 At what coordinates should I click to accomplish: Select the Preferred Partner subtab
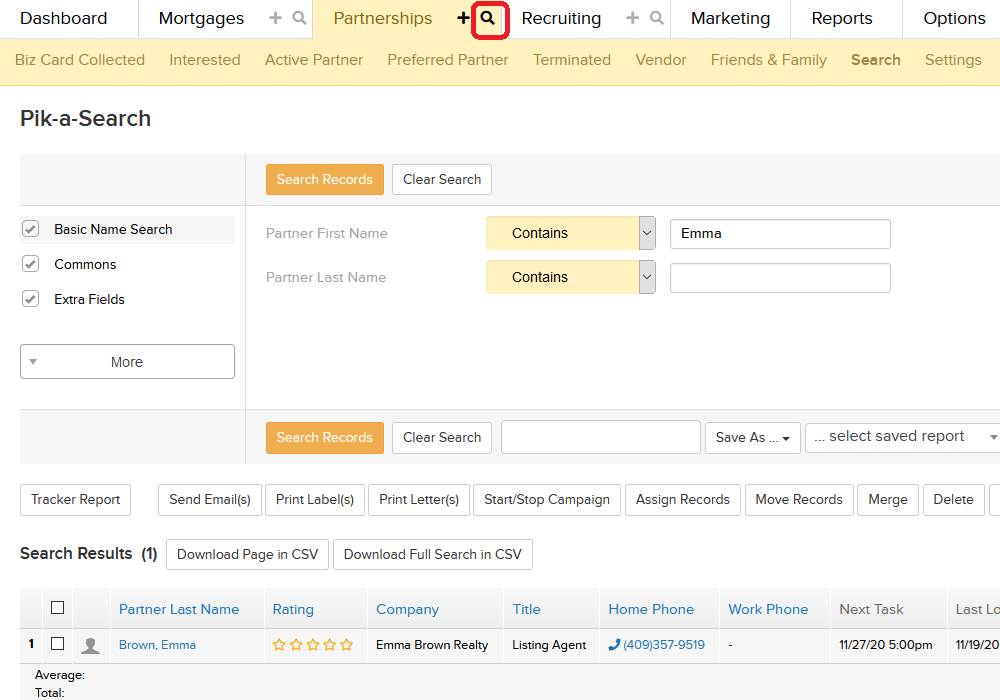coord(448,60)
